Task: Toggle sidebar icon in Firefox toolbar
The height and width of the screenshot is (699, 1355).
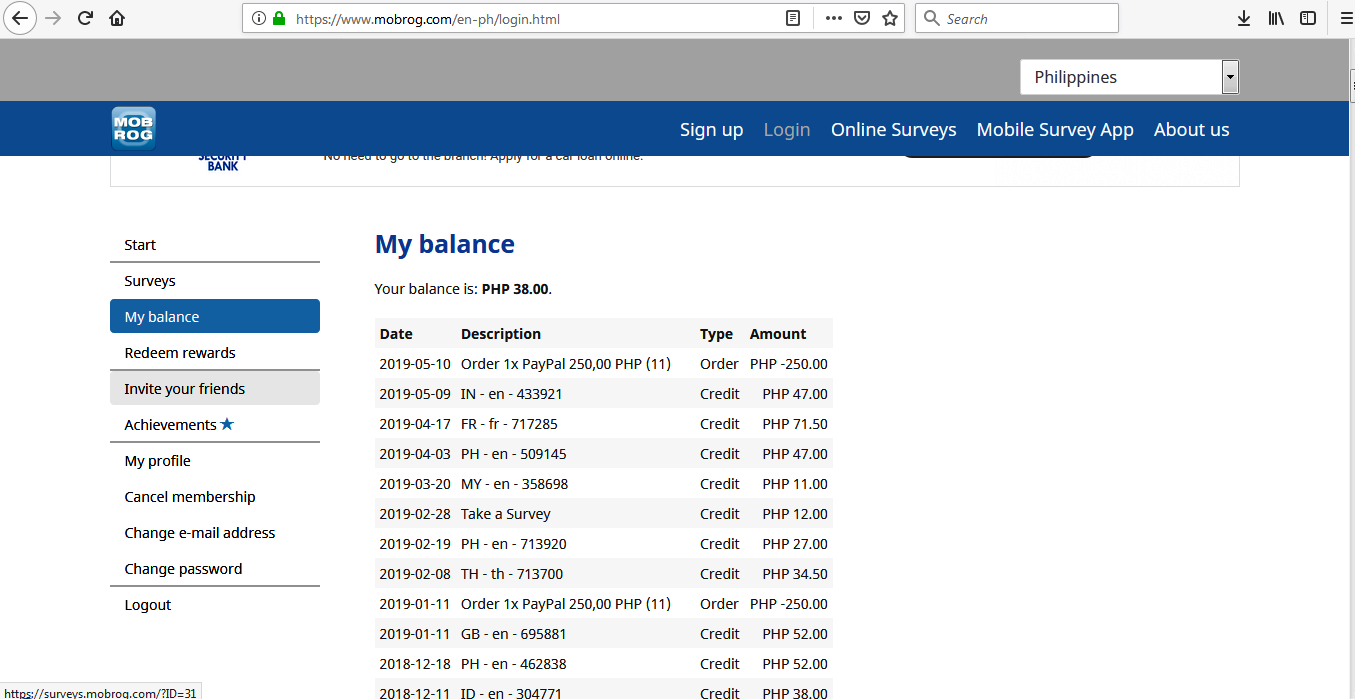Action: click(1308, 18)
